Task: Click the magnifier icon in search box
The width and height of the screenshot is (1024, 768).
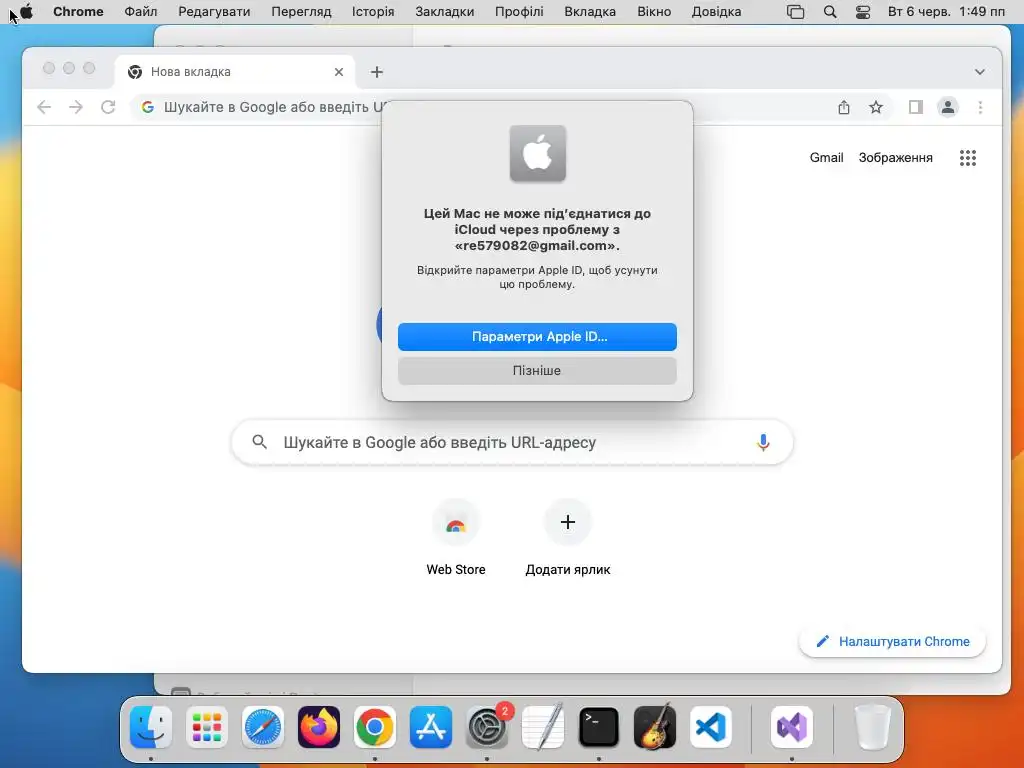Action: point(259,442)
